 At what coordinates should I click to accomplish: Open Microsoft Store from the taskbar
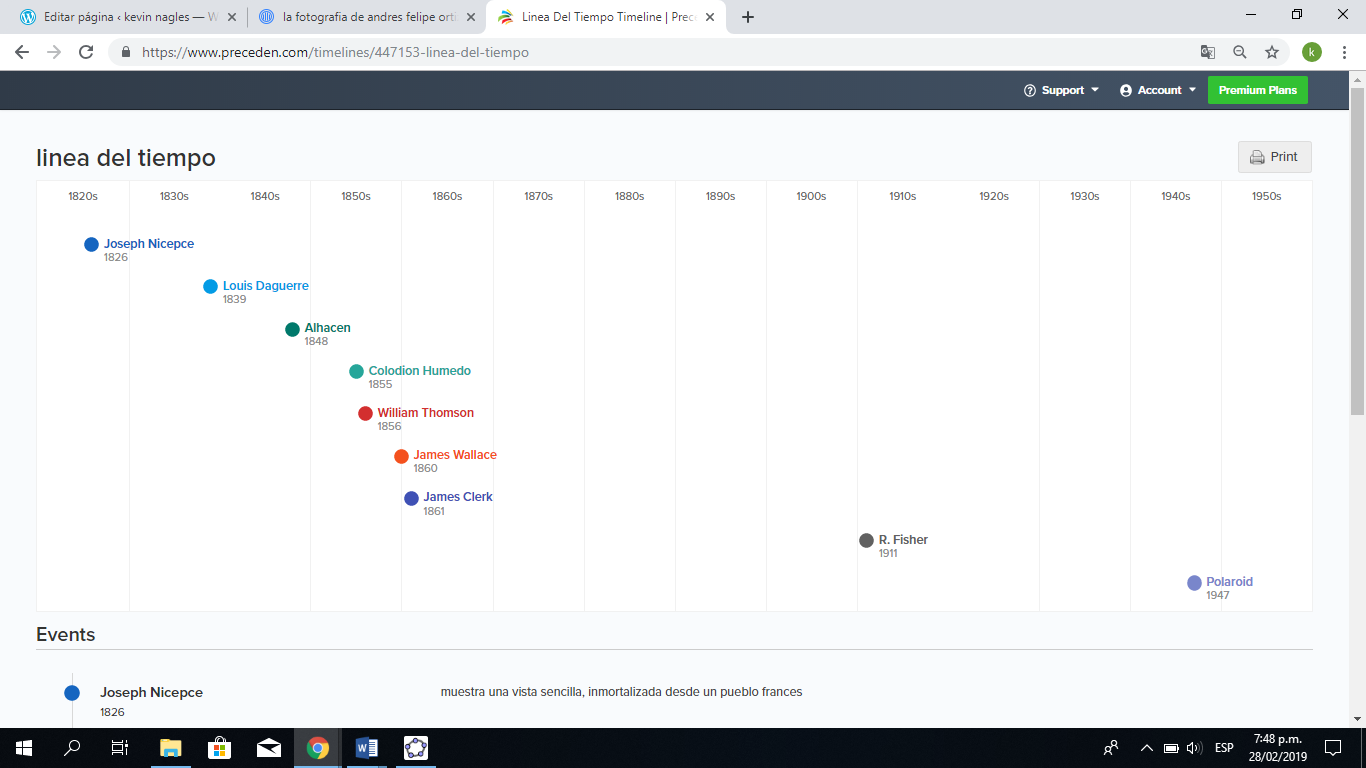[x=219, y=747]
